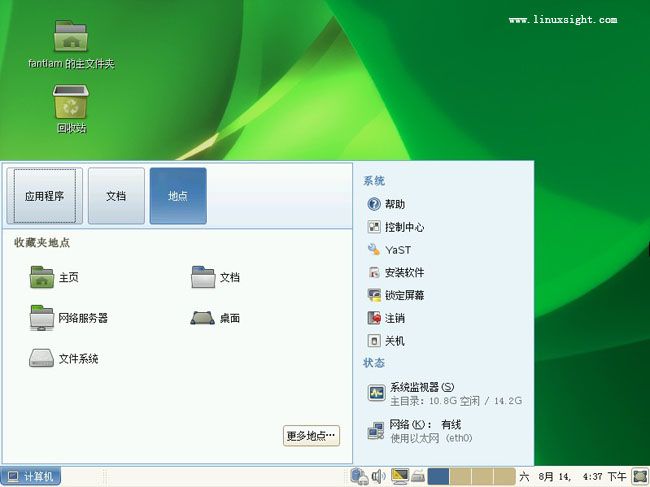Screen dimensions: 650x487
Task: Switch to the first blue workspace
Action: 438,477
